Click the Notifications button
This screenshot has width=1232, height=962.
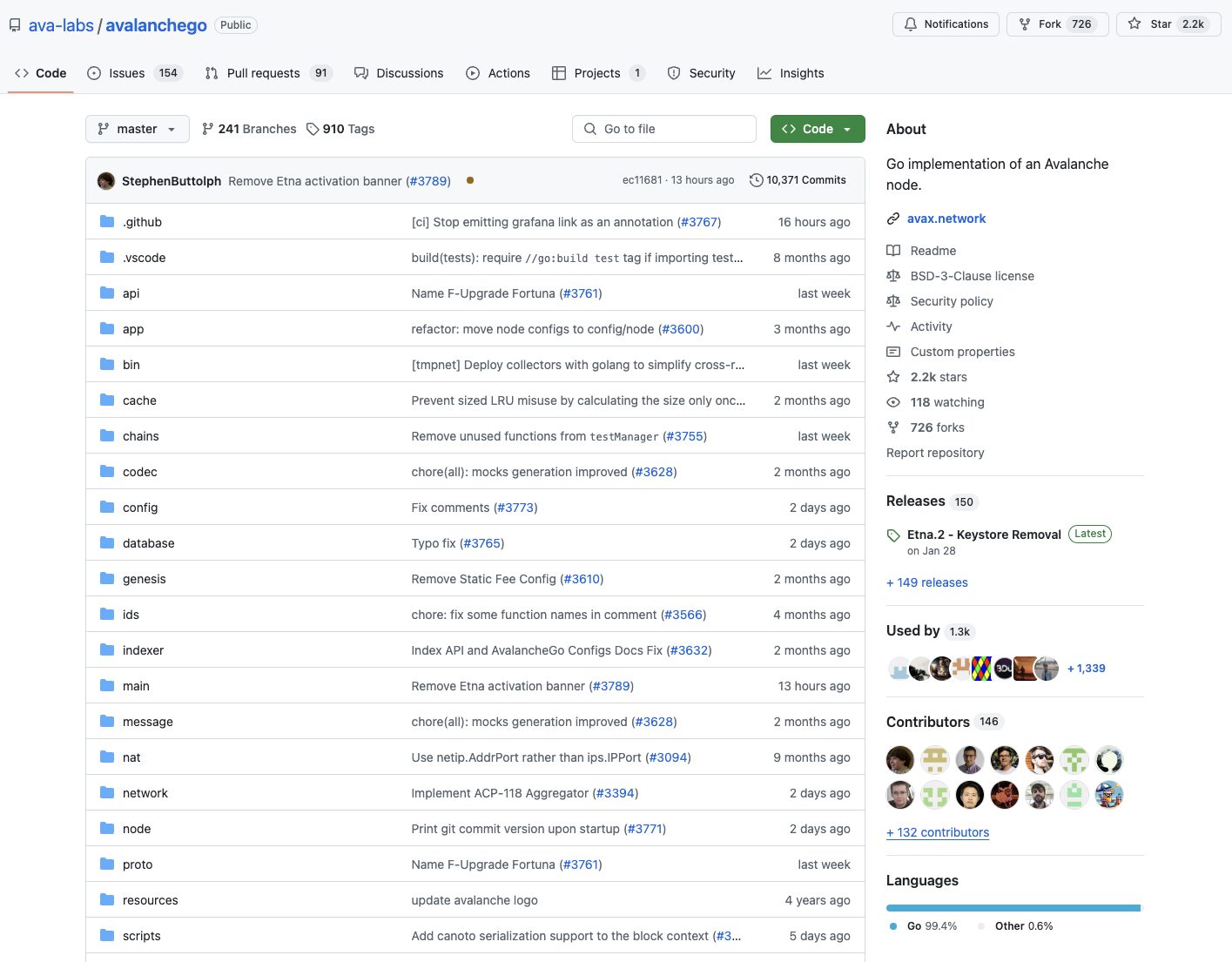click(946, 24)
